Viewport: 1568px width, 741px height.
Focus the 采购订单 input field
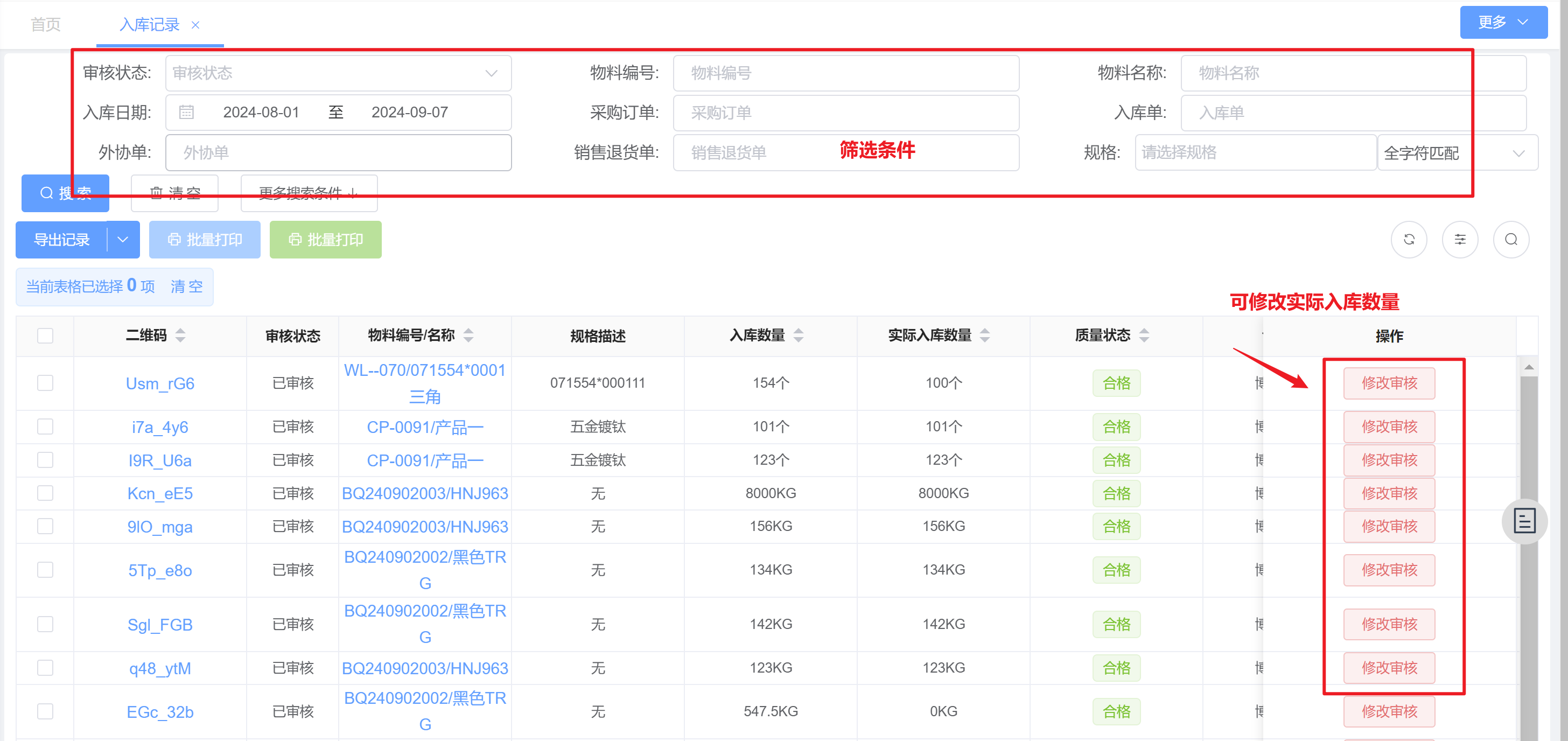[846, 113]
